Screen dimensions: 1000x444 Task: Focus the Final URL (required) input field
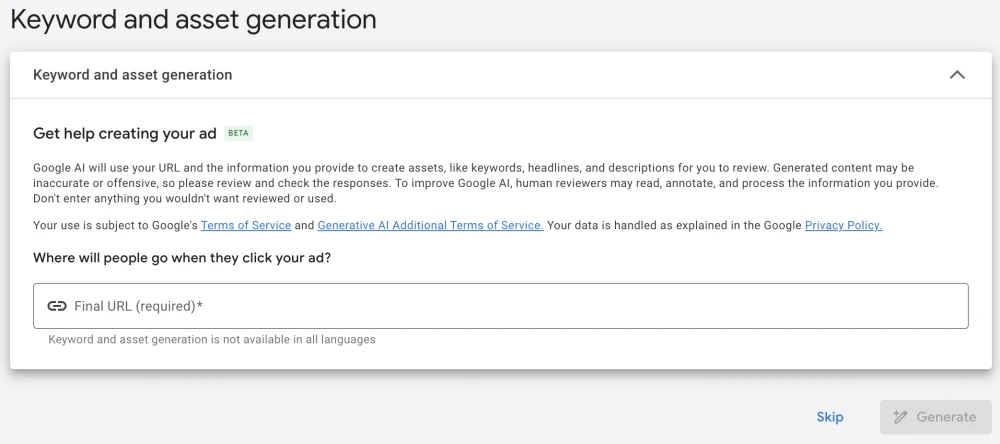[x=501, y=306]
